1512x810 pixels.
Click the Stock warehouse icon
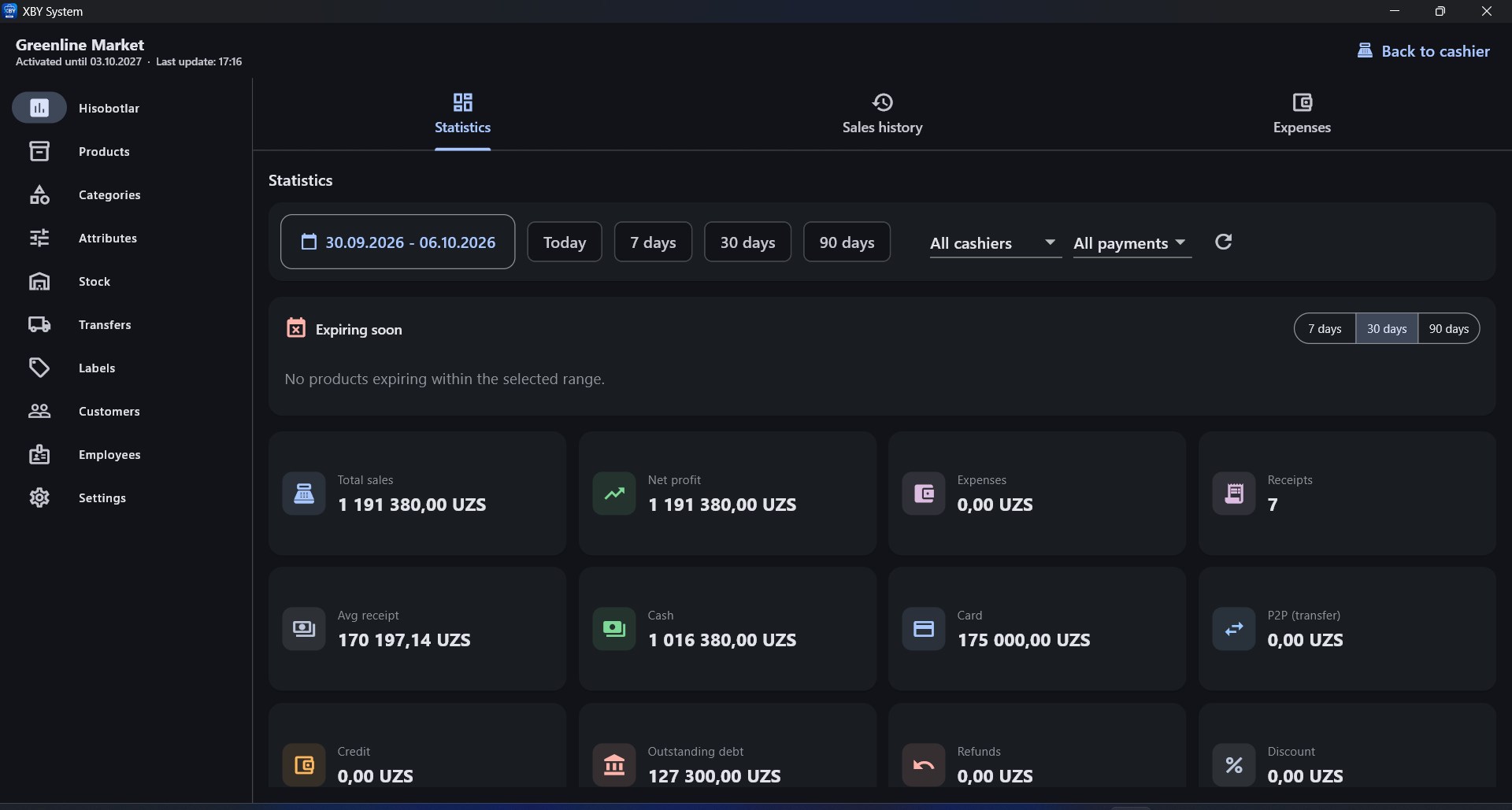[39, 281]
